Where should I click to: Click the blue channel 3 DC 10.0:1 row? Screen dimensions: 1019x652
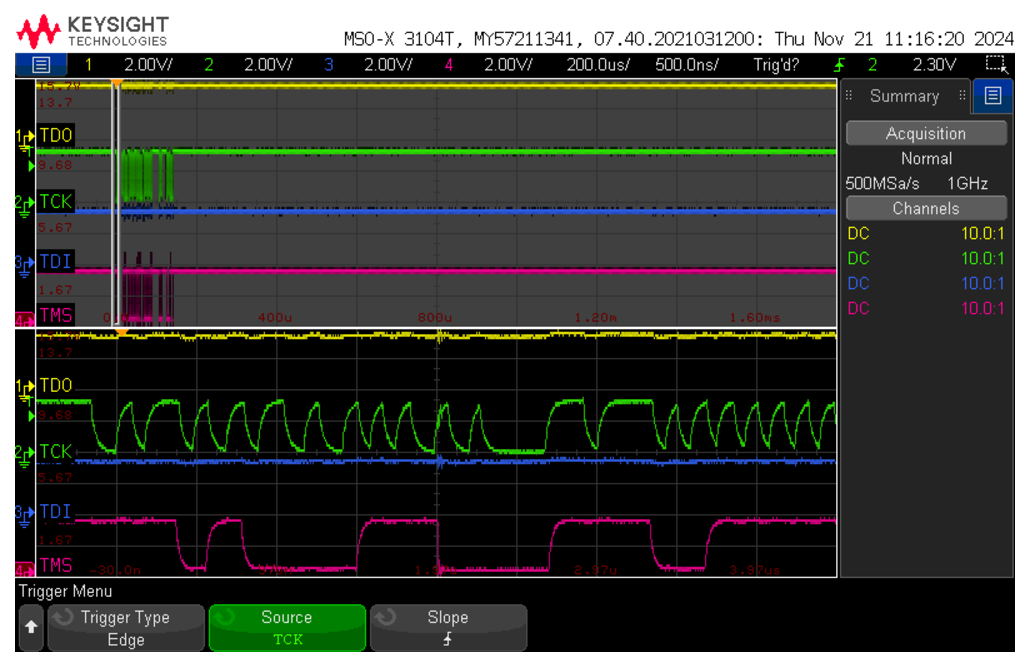point(926,283)
